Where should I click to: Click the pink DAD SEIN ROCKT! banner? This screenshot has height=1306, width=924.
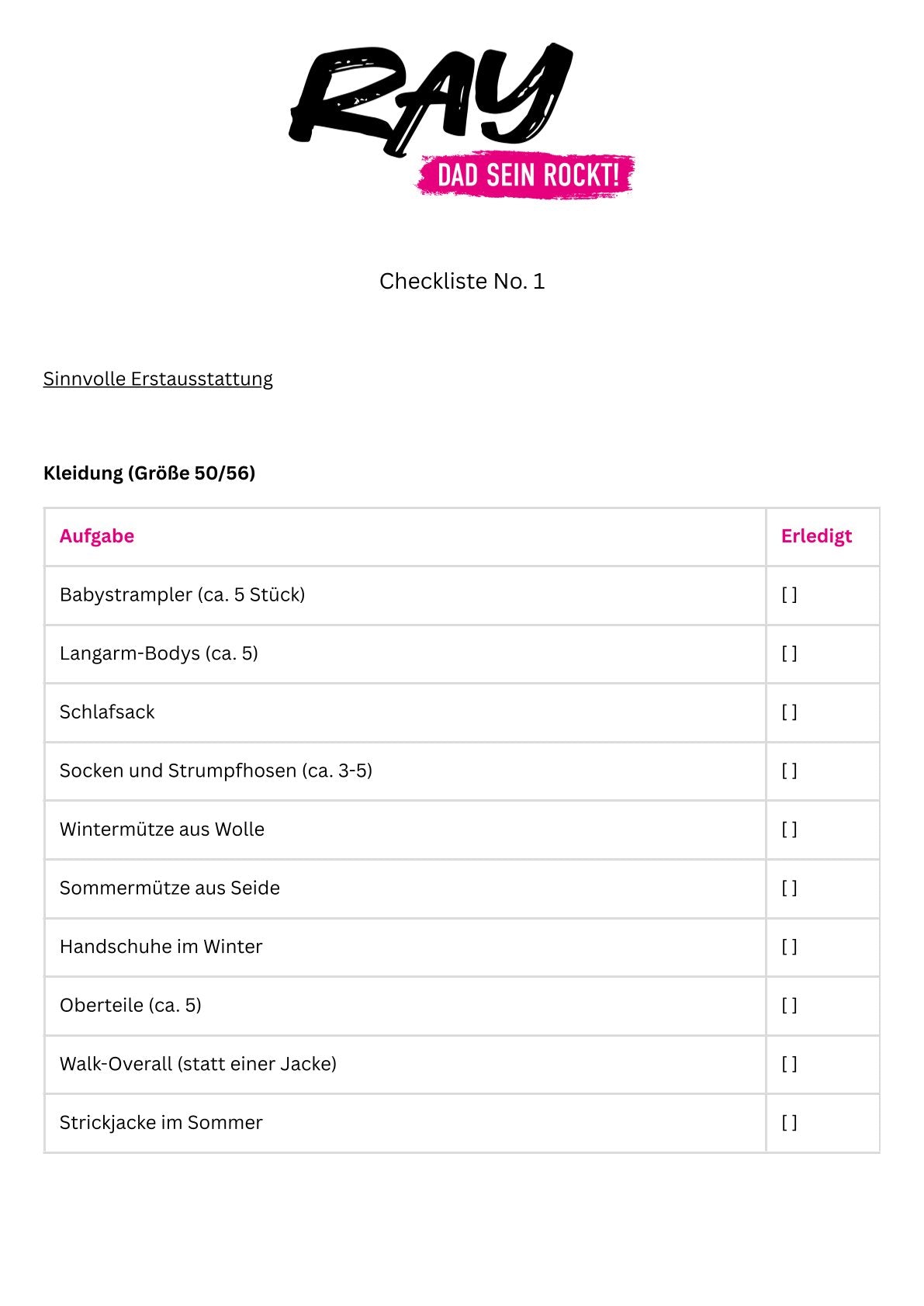[x=526, y=175]
